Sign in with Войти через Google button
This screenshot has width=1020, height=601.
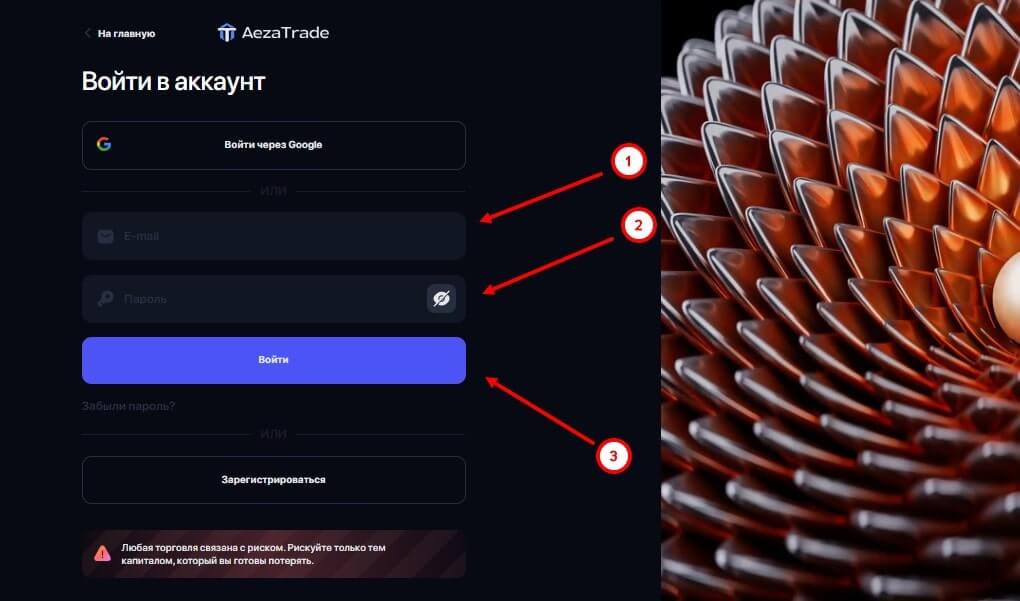point(274,146)
